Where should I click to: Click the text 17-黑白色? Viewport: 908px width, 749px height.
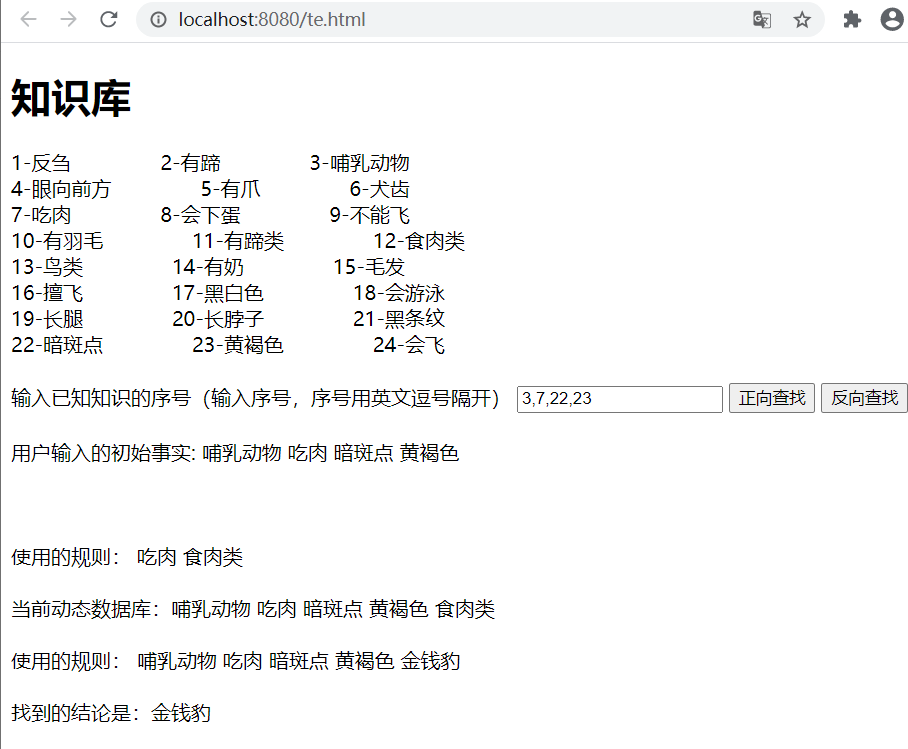point(218,294)
